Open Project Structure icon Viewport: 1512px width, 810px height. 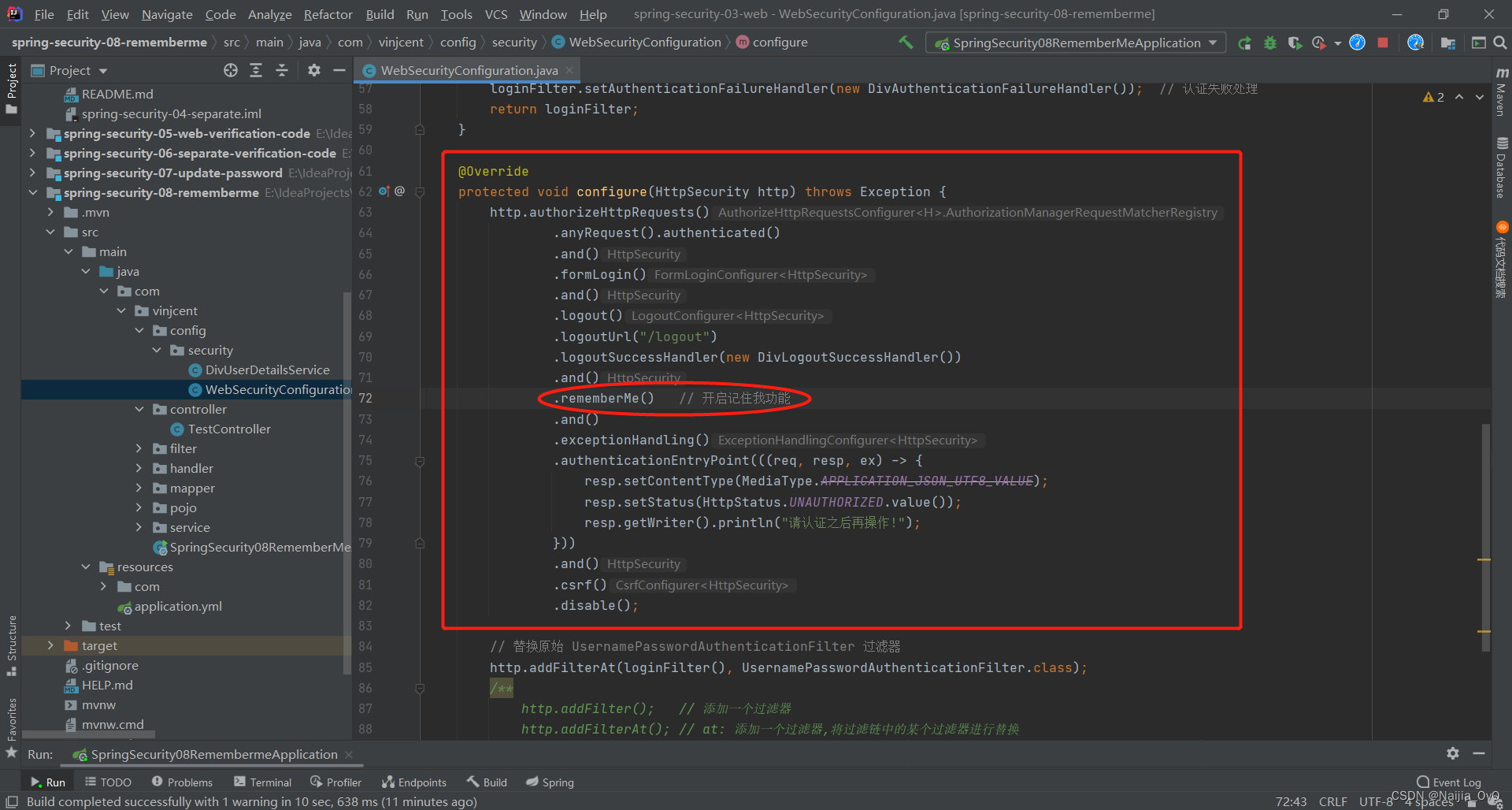[1447, 43]
